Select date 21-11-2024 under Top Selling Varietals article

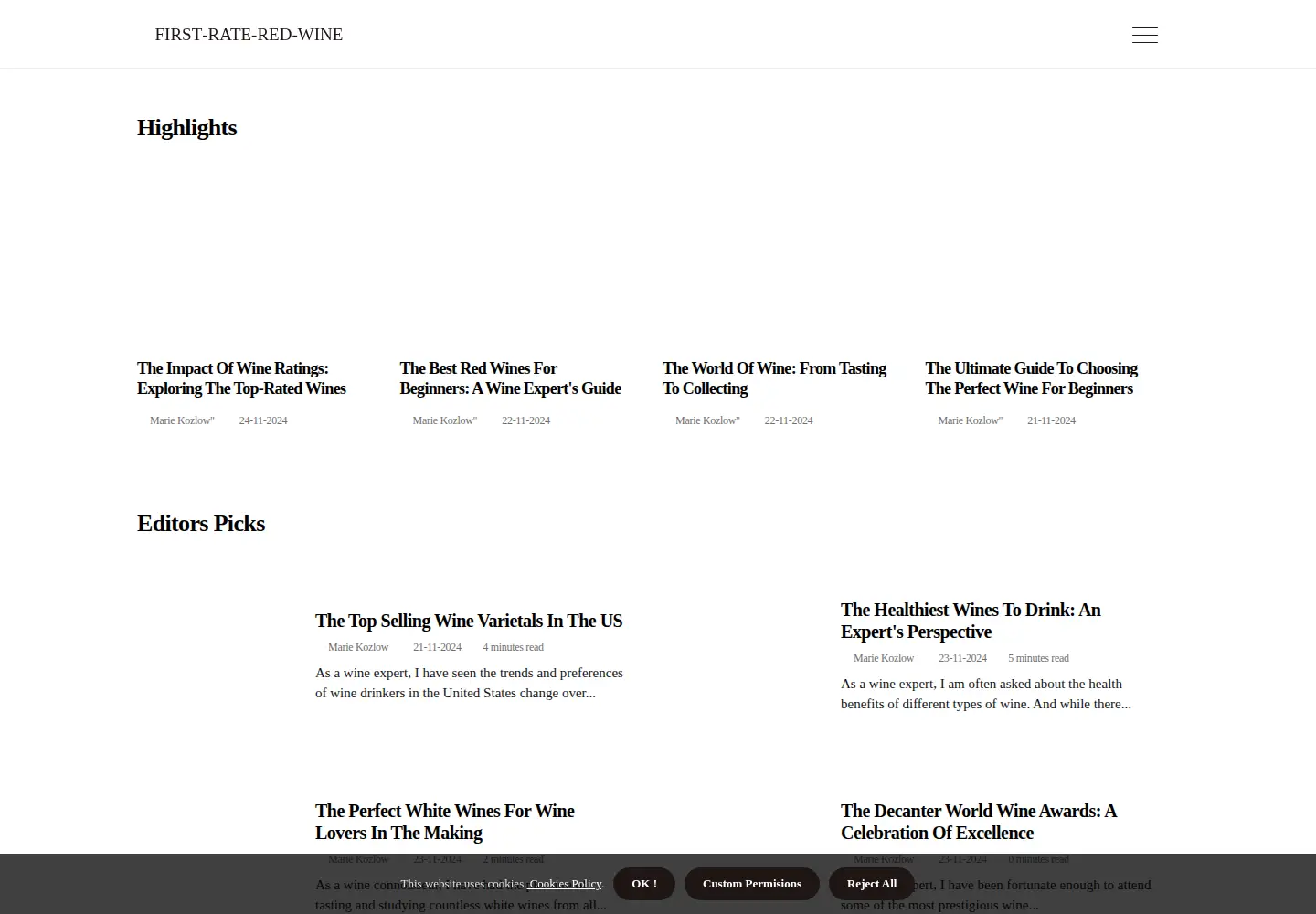pos(437,647)
